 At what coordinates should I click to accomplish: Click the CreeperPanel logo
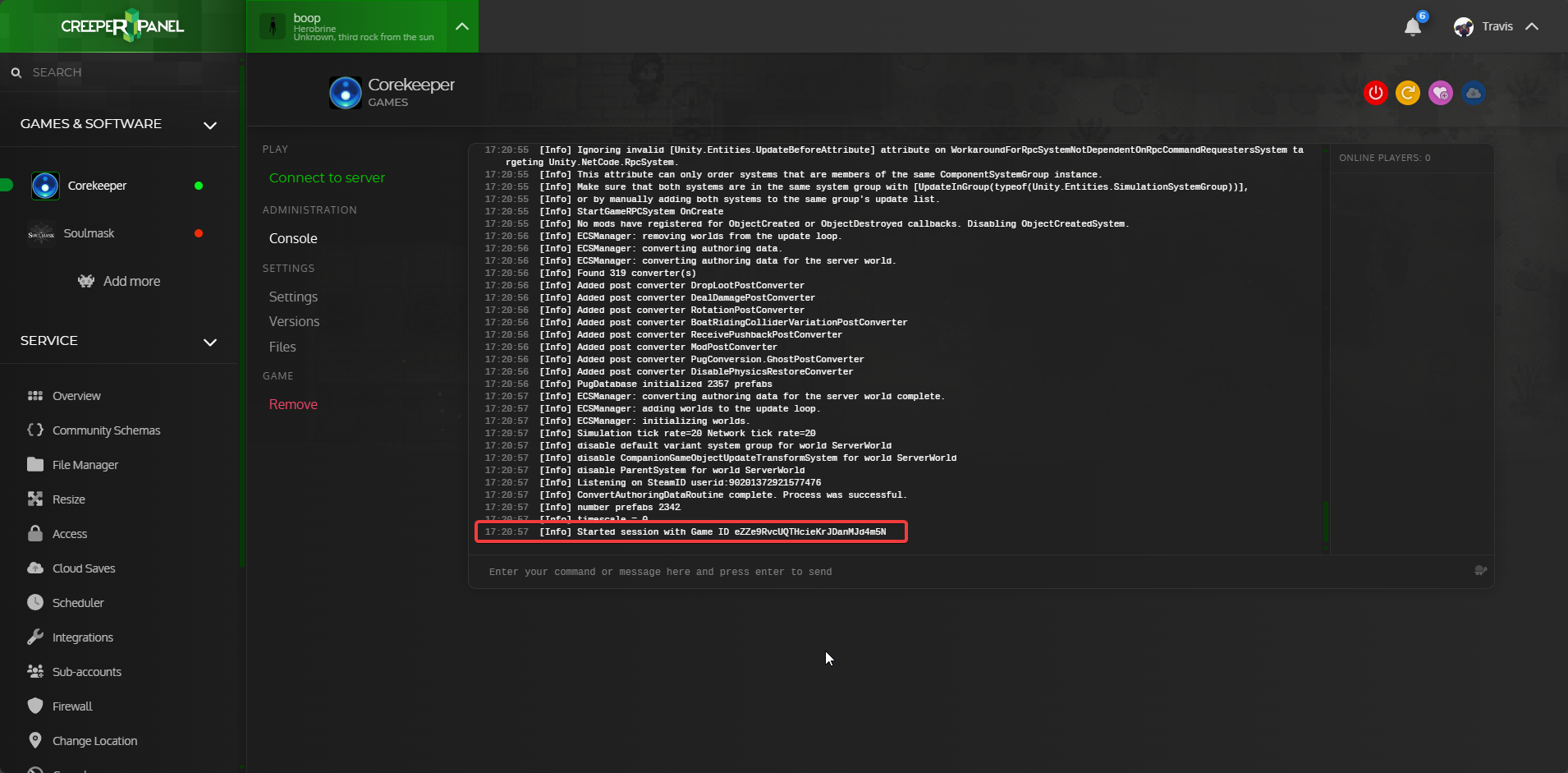point(122,26)
